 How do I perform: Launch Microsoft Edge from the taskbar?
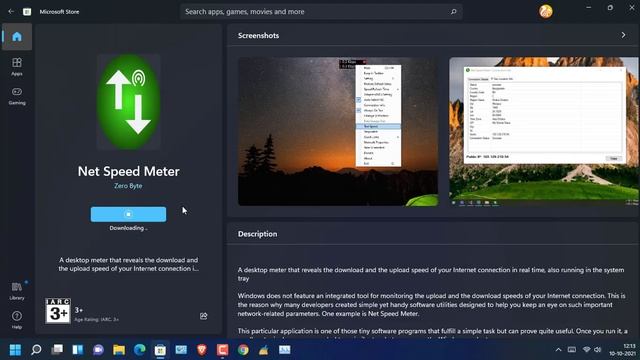point(140,350)
